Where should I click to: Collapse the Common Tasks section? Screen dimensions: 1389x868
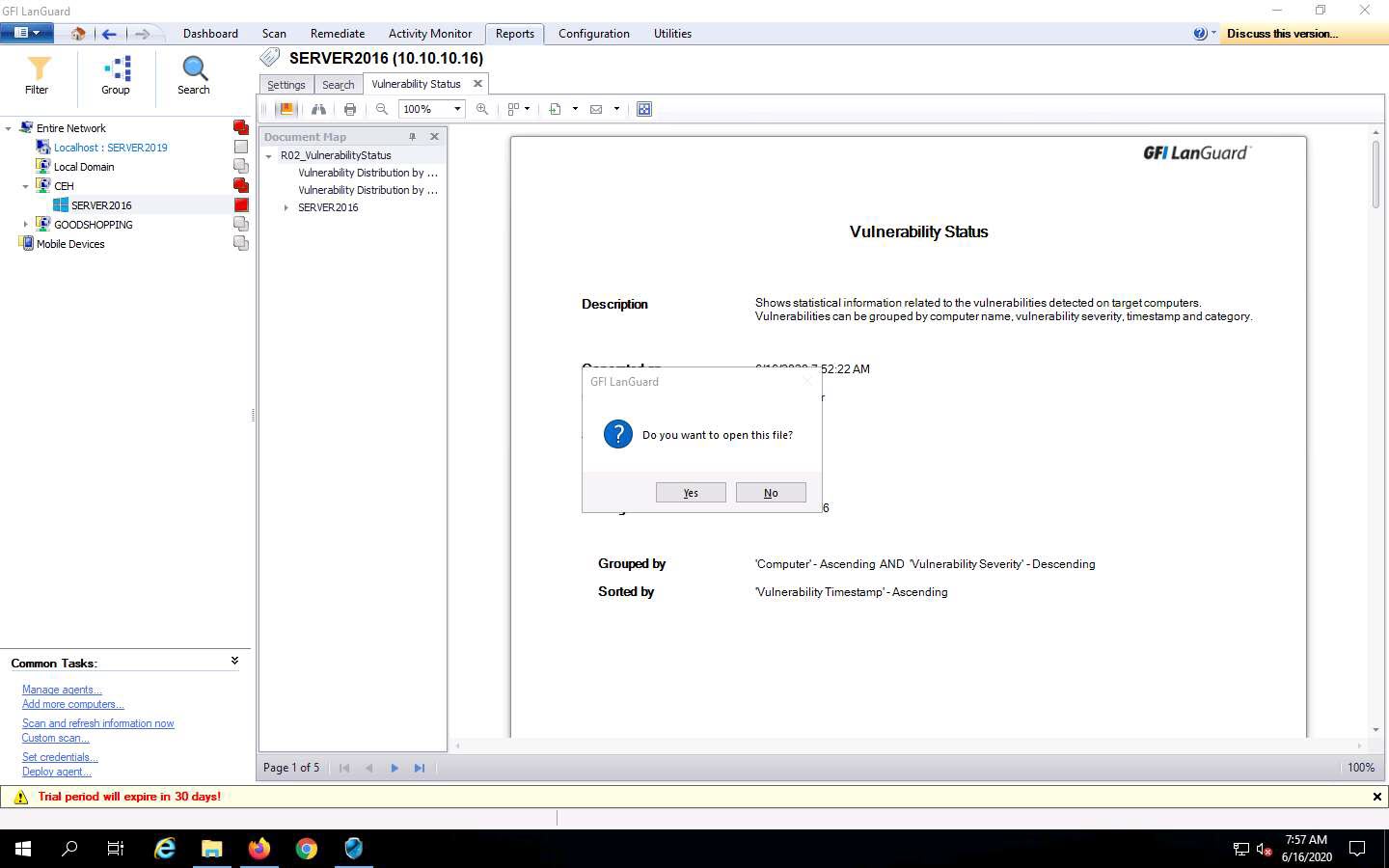[234, 662]
